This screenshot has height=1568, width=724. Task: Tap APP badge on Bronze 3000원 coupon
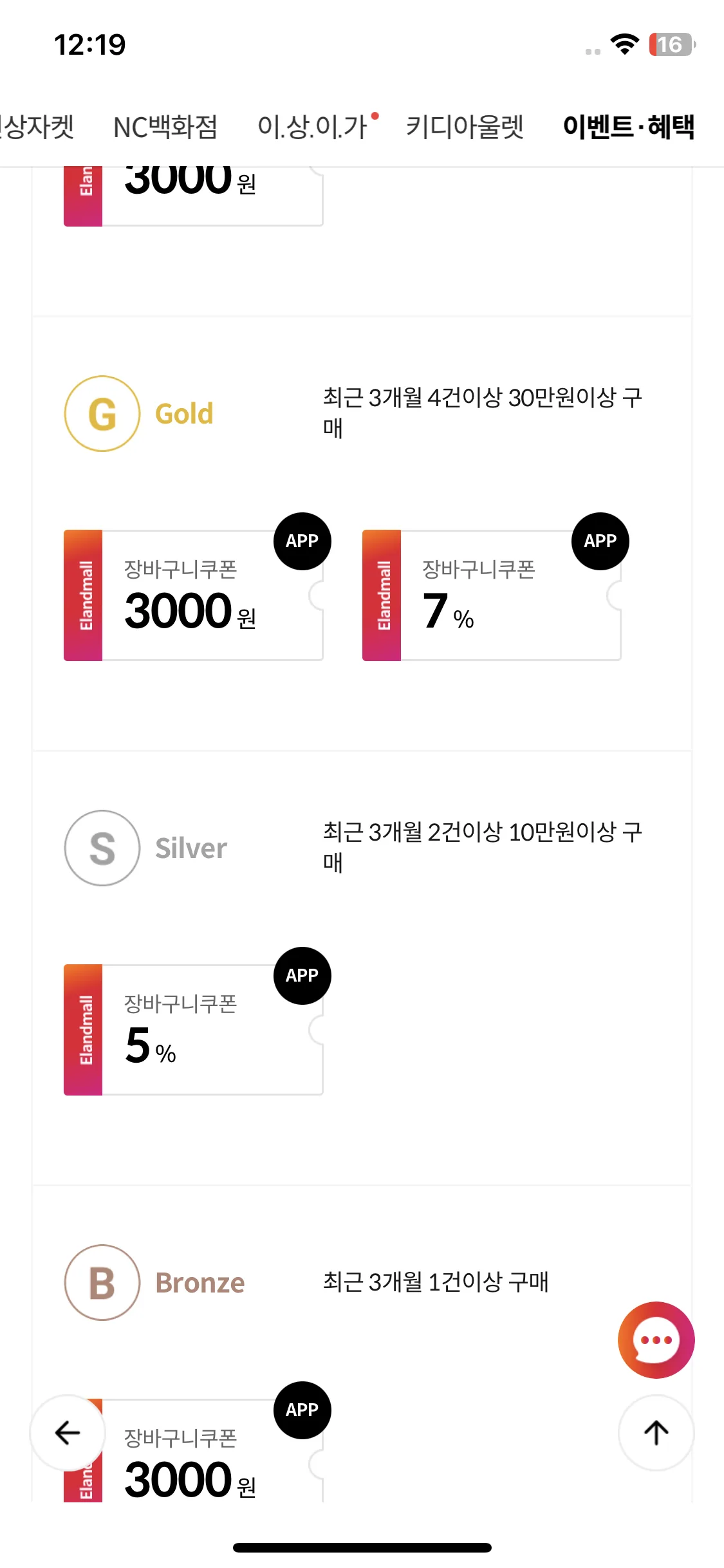click(x=302, y=1410)
